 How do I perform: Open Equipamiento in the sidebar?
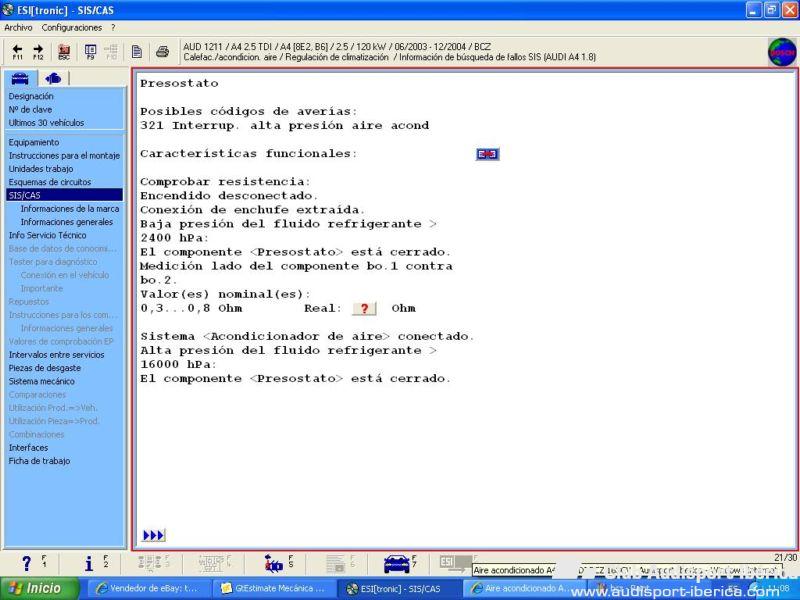[34, 142]
